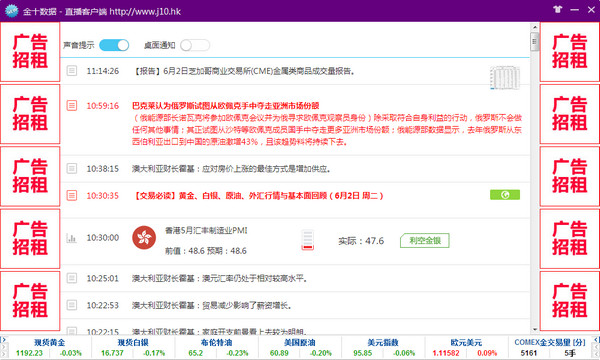Select 现货黄金 in the quote ticker

[x=49, y=342]
